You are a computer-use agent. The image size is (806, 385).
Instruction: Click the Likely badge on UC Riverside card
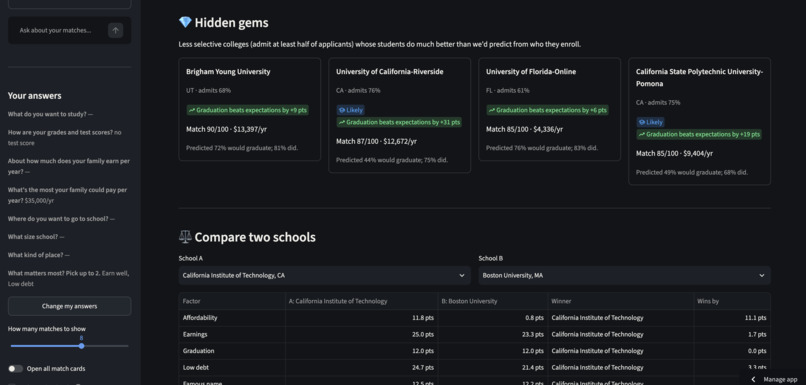[351, 110]
